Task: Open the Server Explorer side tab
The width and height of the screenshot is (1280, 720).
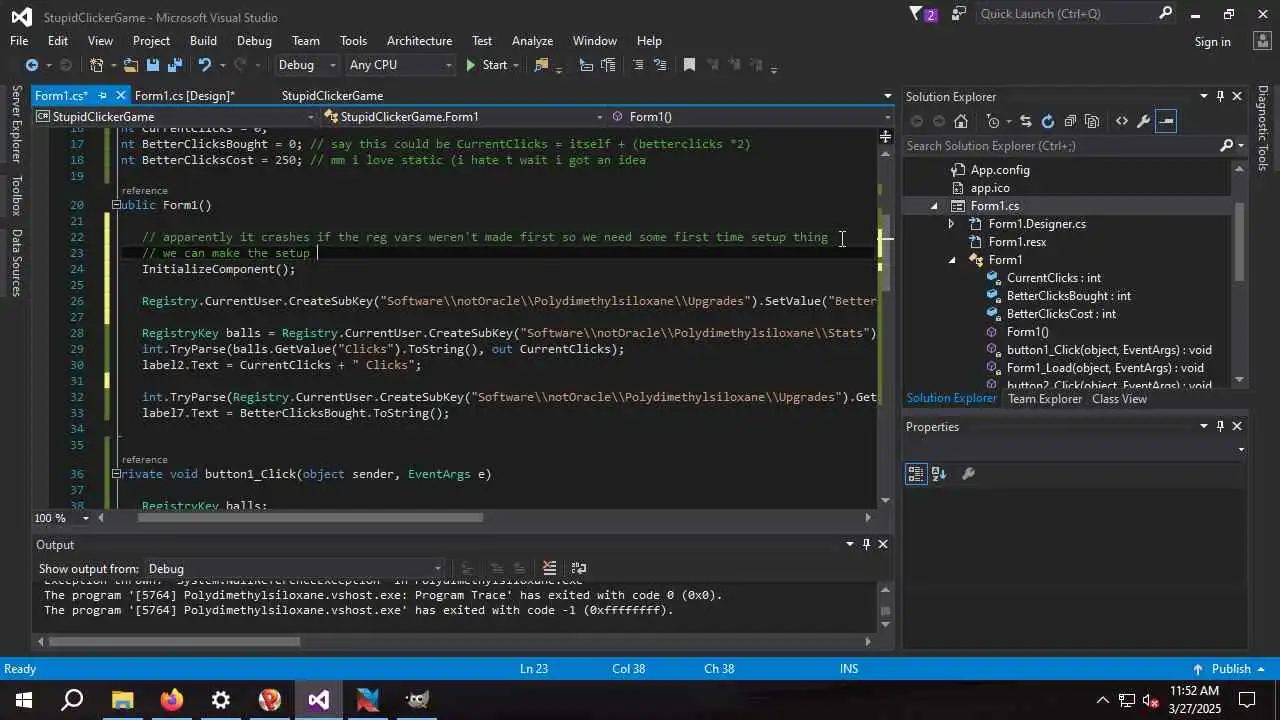Action: click(x=16, y=124)
